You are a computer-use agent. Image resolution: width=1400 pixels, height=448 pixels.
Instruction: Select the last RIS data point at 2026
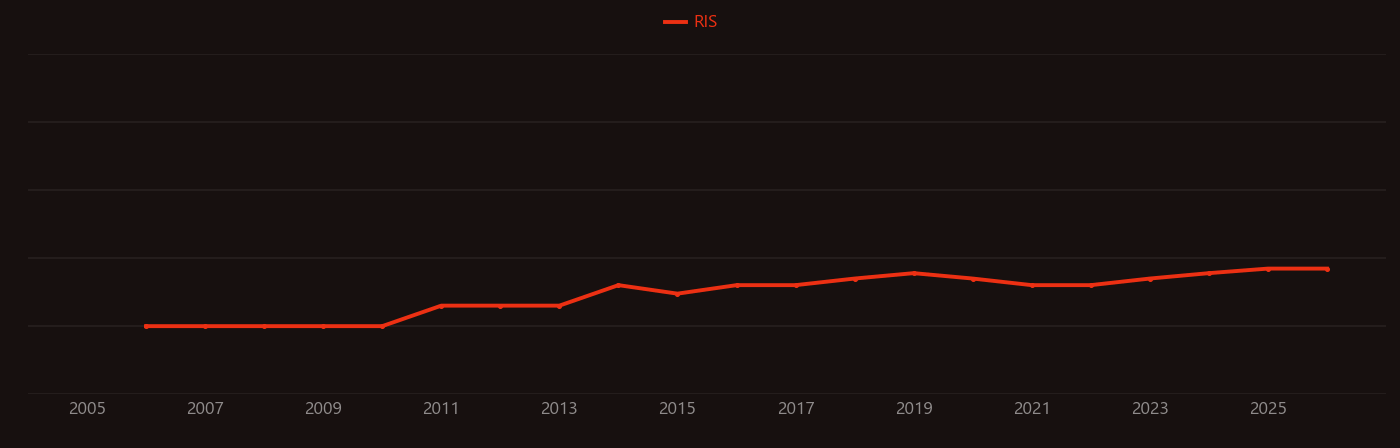[1327, 269]
